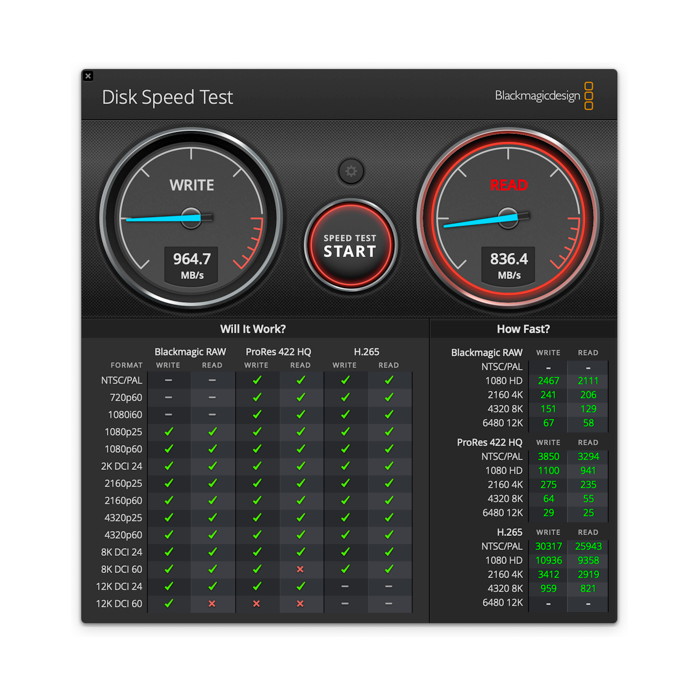
Task: Click the 25943 H.265 NTSC/PAL read value
Action: 588,546
